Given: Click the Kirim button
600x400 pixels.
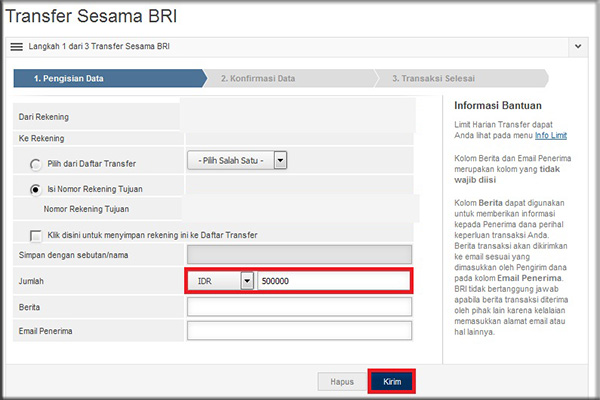Looking at the screenshot, I should (x=392, y=381).
